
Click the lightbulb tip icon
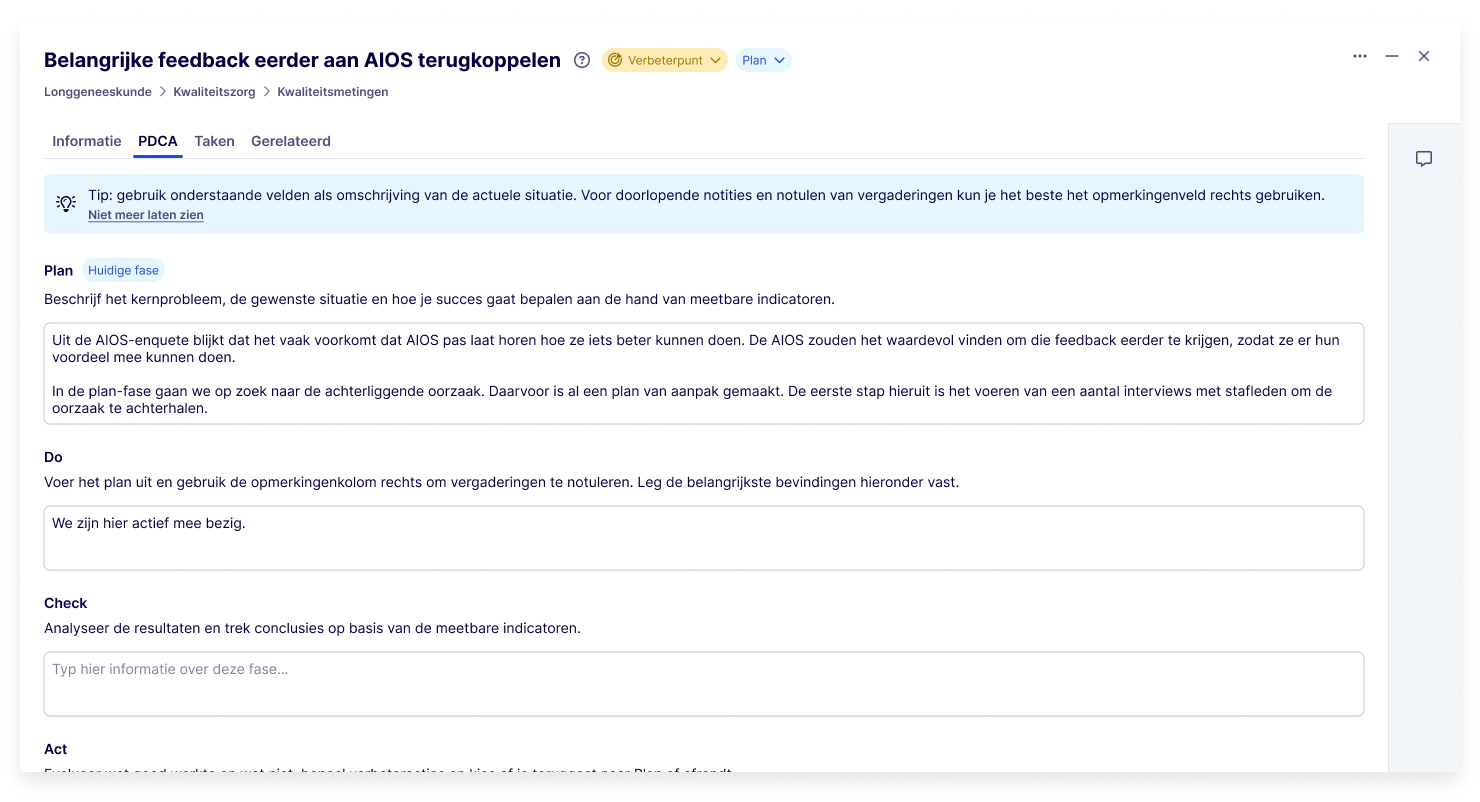pos(66,204)
